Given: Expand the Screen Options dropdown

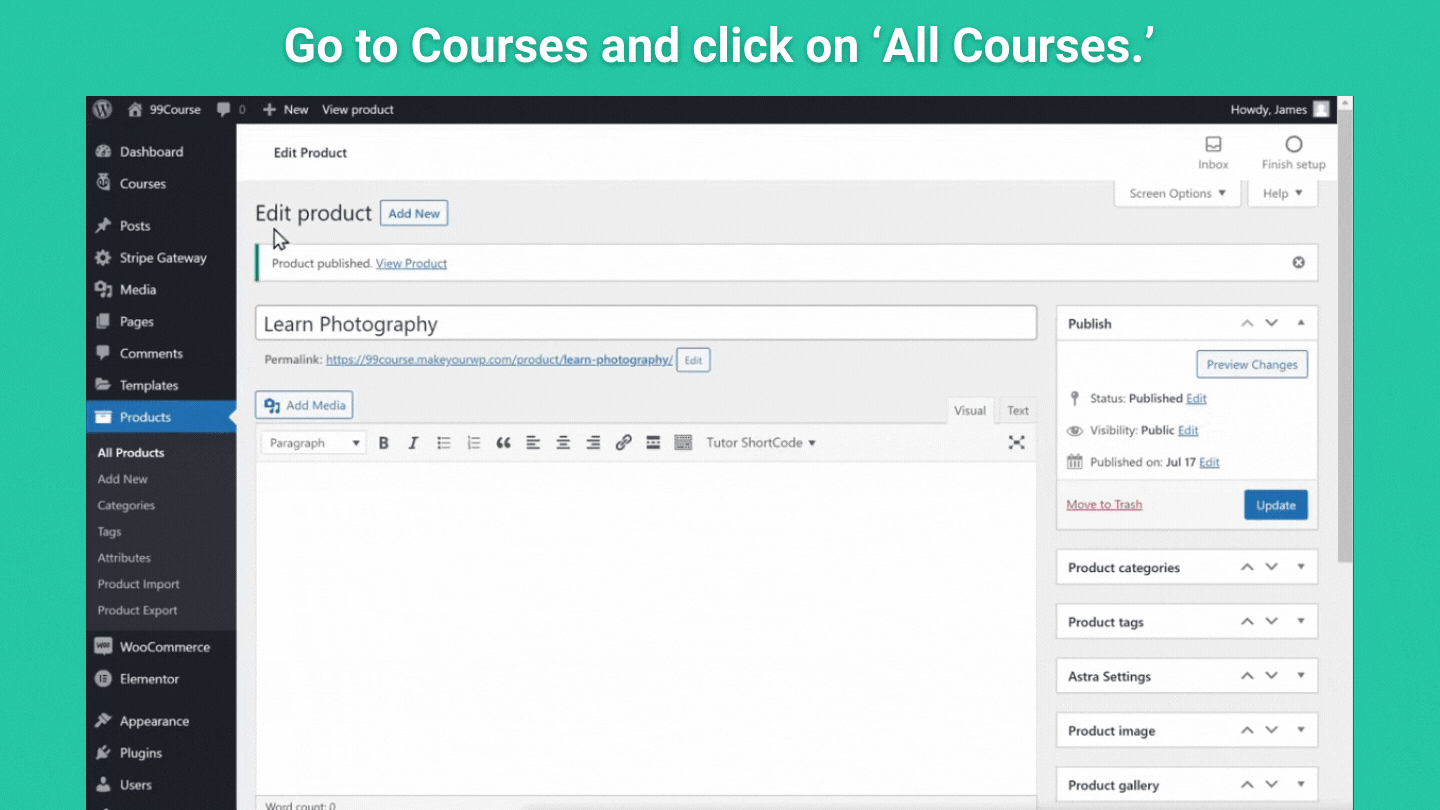Looking at the screenshot, I should pos(1177,194).
